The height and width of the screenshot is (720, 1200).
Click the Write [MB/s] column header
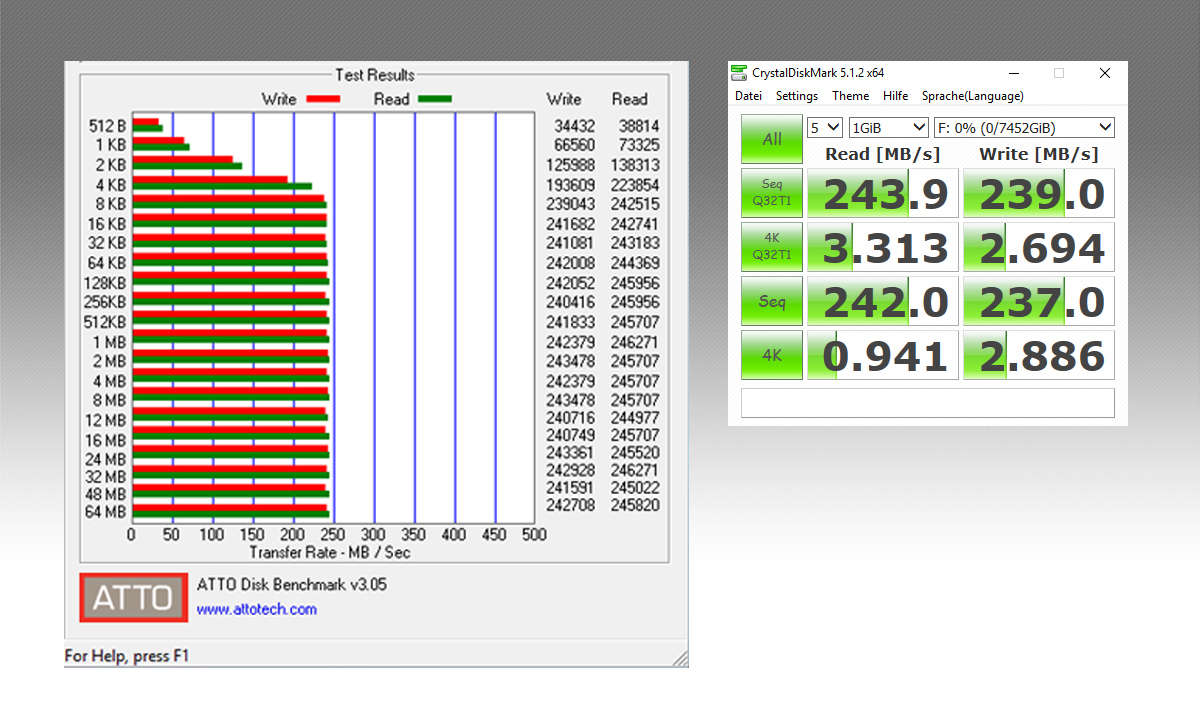pos(1038,154)
